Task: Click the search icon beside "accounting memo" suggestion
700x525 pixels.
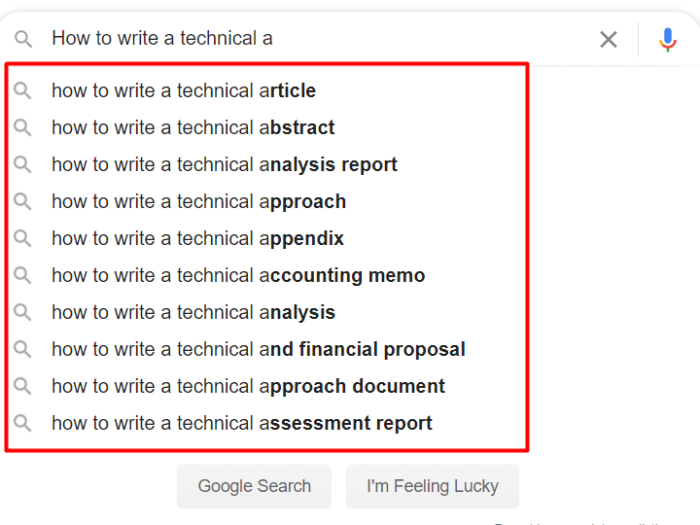Action: tap(23, 275)
